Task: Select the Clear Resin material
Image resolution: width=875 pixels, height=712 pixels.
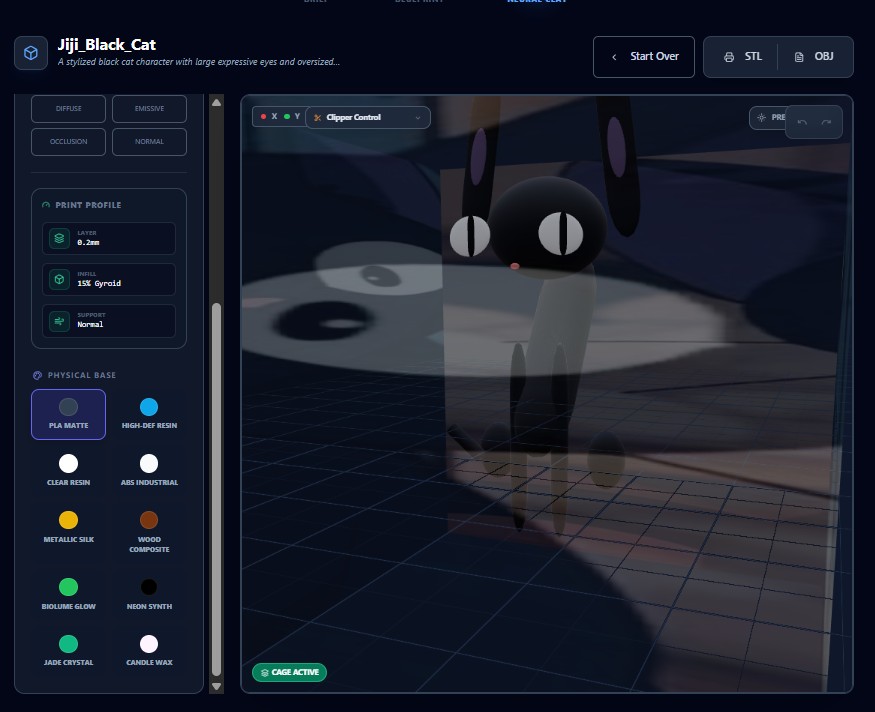Action: click(68, 470)
